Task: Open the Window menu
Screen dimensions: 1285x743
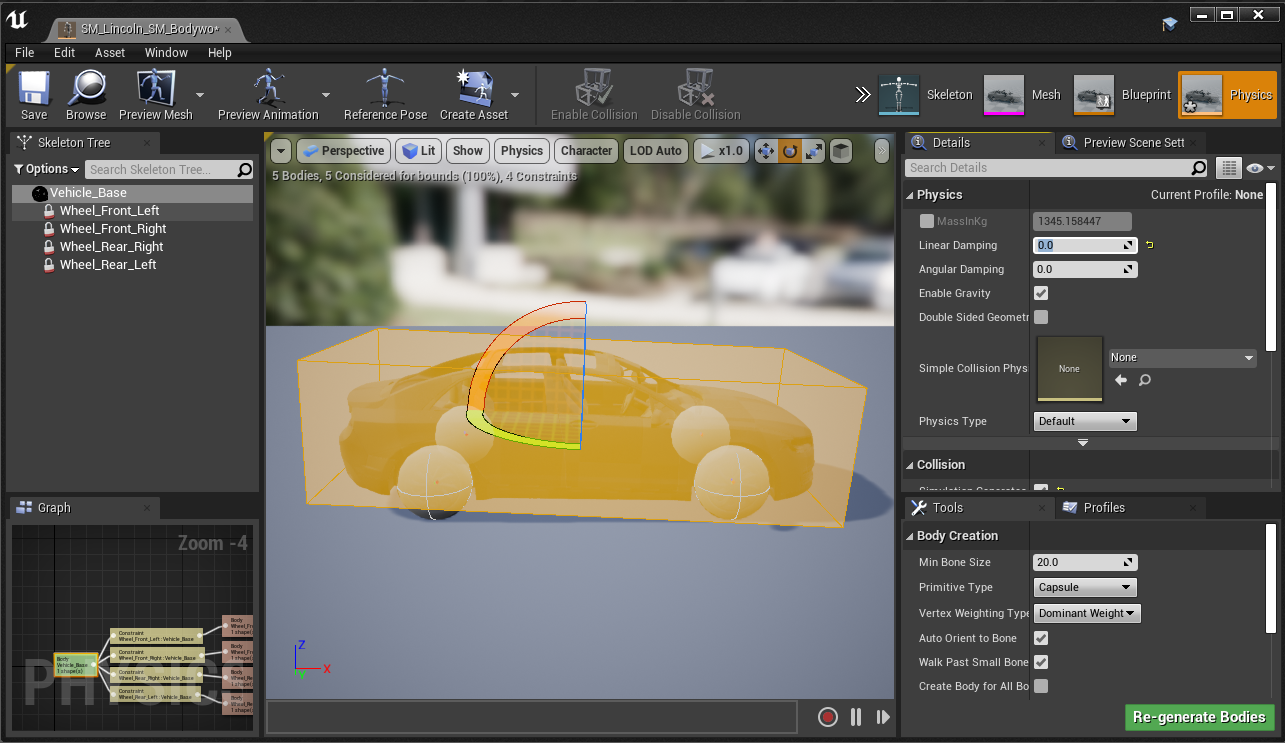Action: coord(166,52)
